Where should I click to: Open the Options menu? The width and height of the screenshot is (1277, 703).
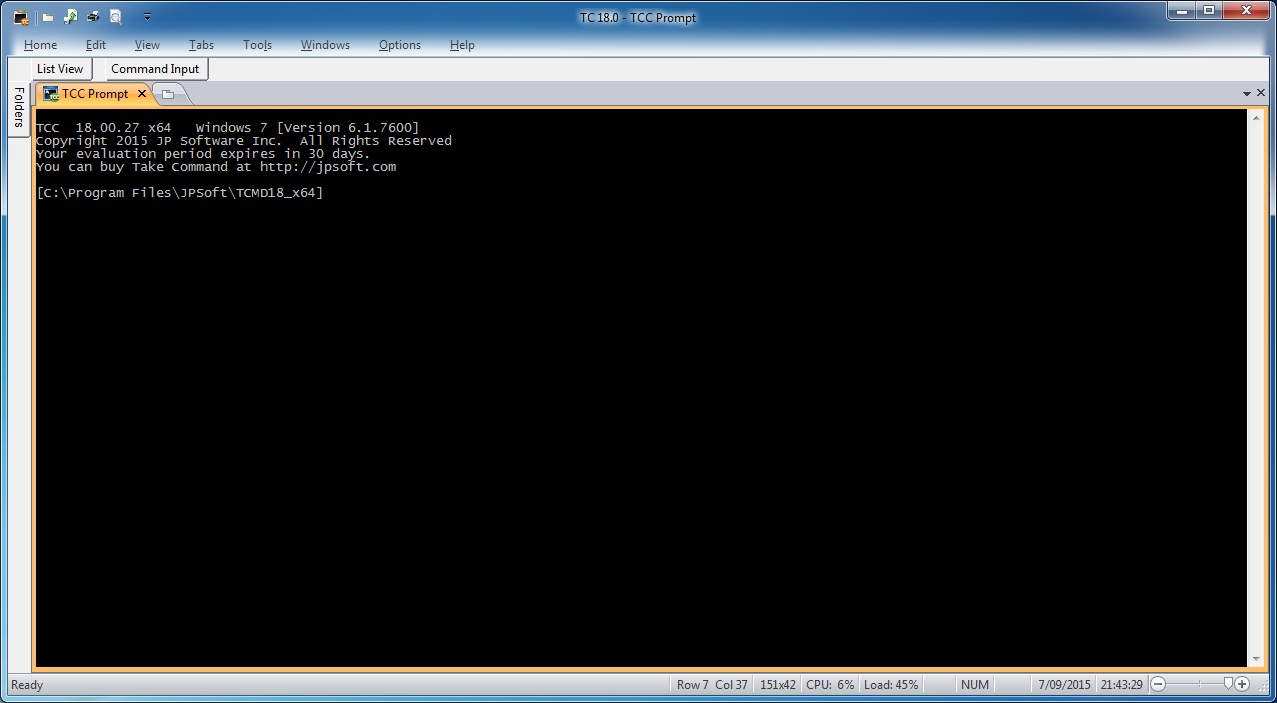click(399, 45)
